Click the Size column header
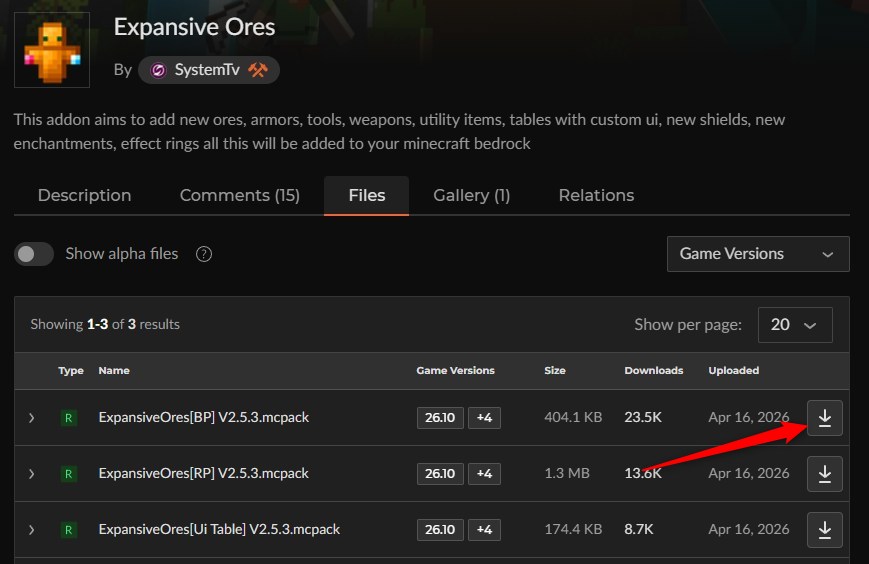Image resolution: width=869 pixels, height=564 pixels. coord(555,371)
